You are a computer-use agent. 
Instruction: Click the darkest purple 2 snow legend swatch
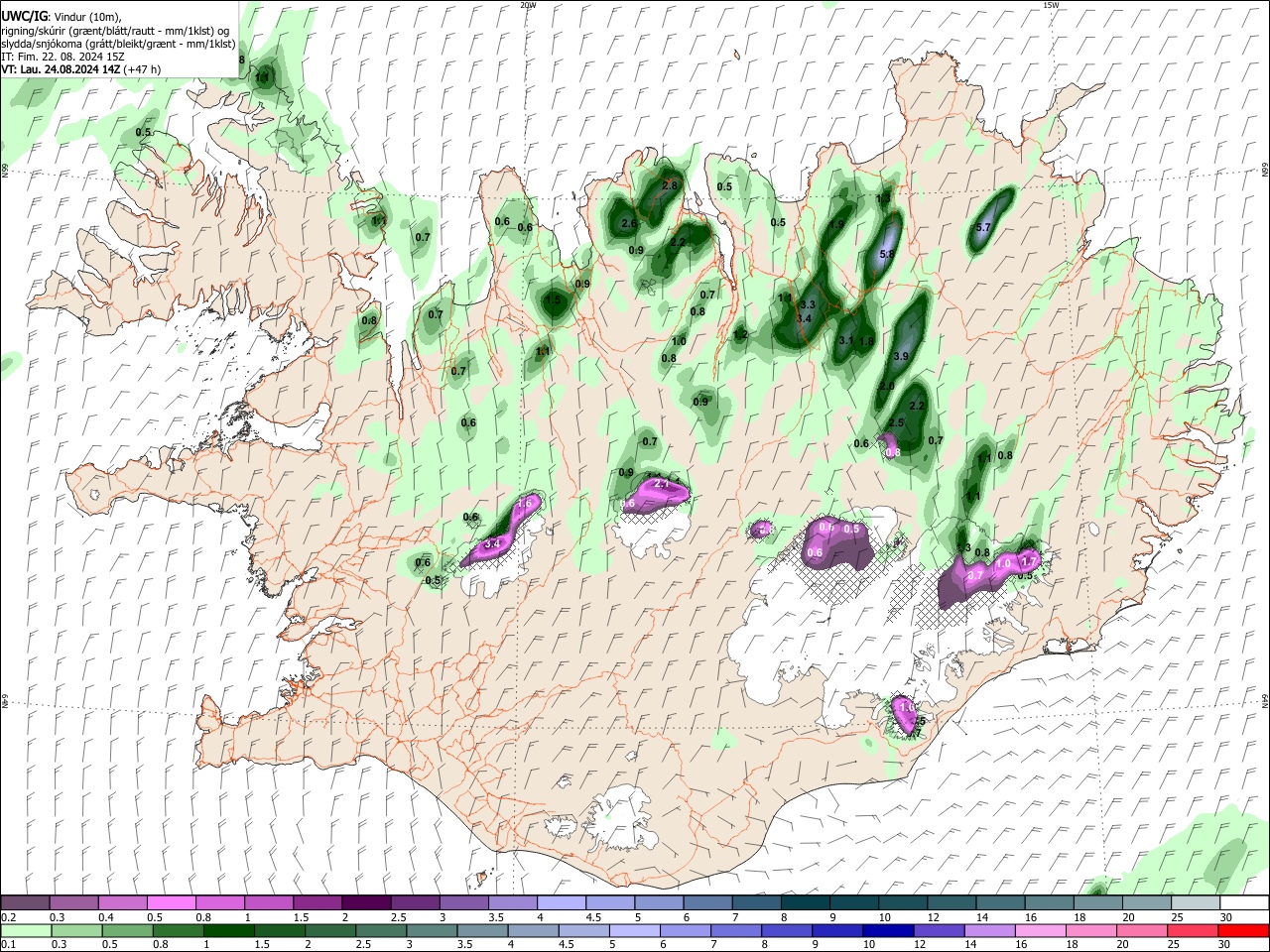coord(365,903)
